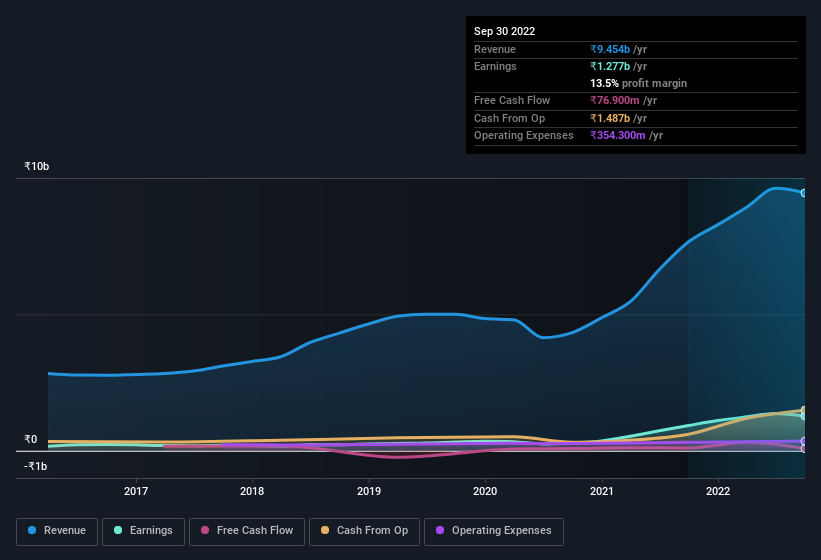
Task: Click the ₹10b y-axis label
Action: click(x=37, y=166)
